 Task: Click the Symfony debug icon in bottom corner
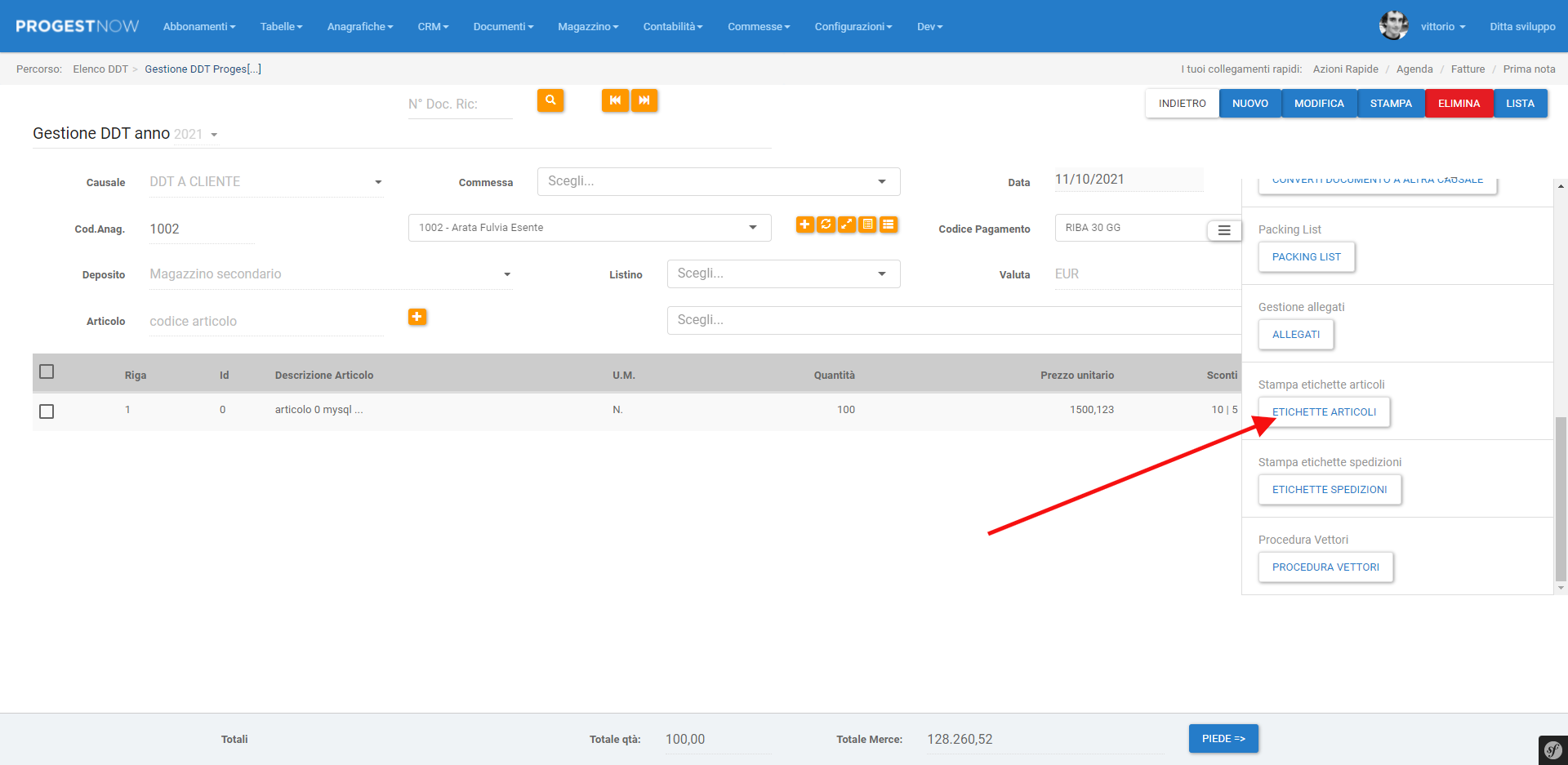pyautogui.click(x=1552, y=749)
